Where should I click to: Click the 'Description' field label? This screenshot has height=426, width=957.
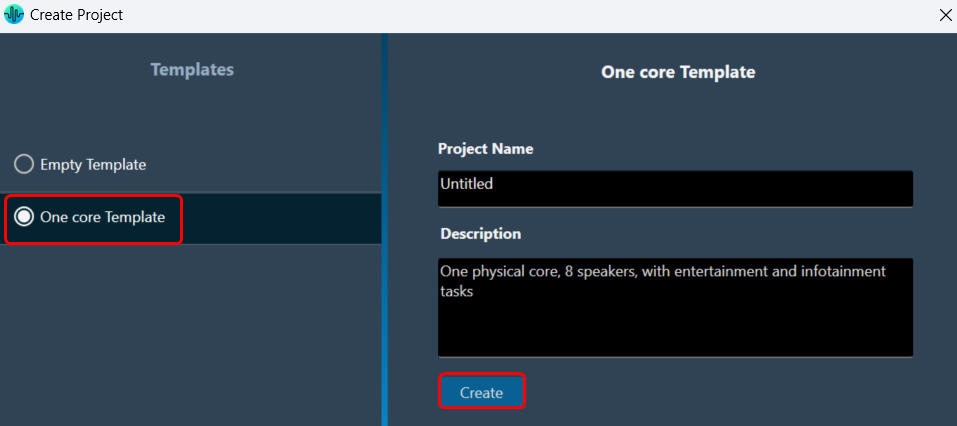(481, 234)
